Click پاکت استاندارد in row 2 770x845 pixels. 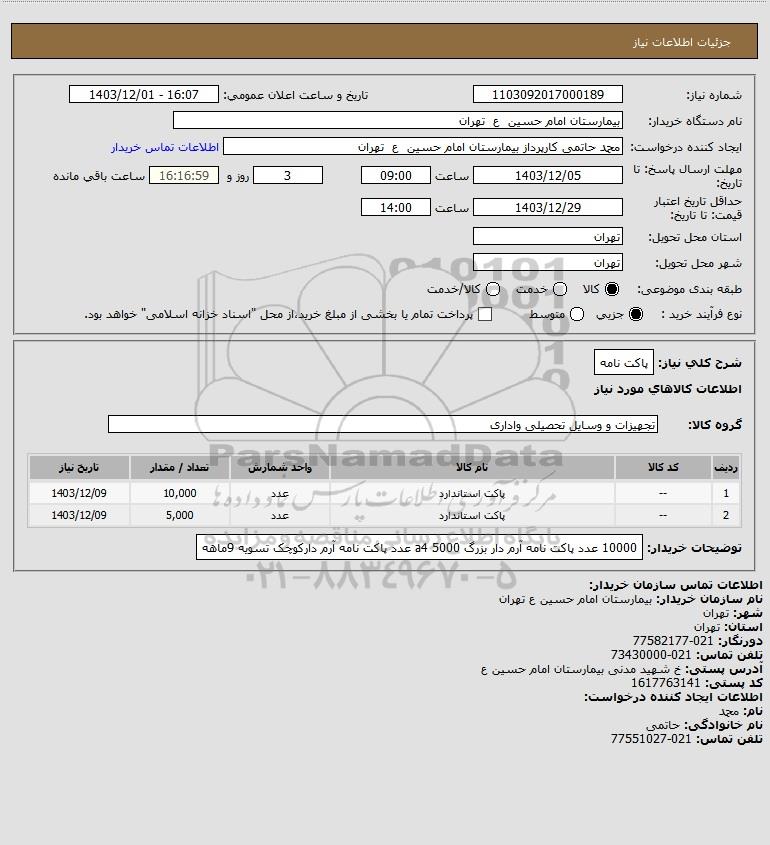[x=472, y=516]
